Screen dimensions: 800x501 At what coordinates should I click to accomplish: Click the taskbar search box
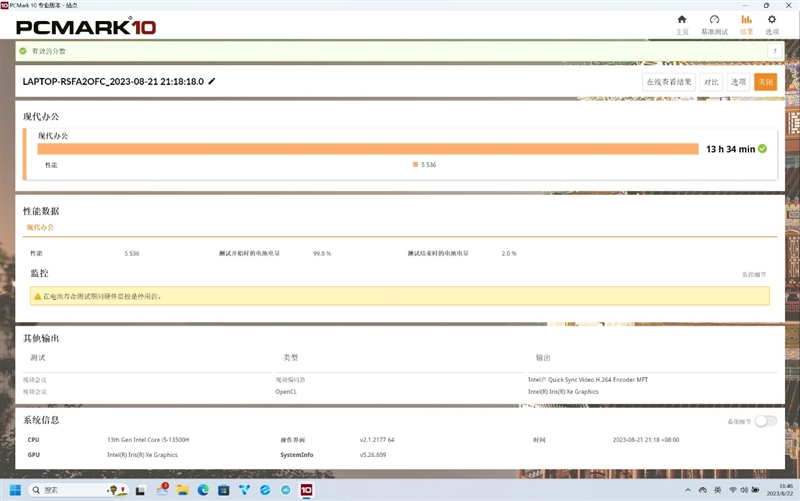coord(77,490)
